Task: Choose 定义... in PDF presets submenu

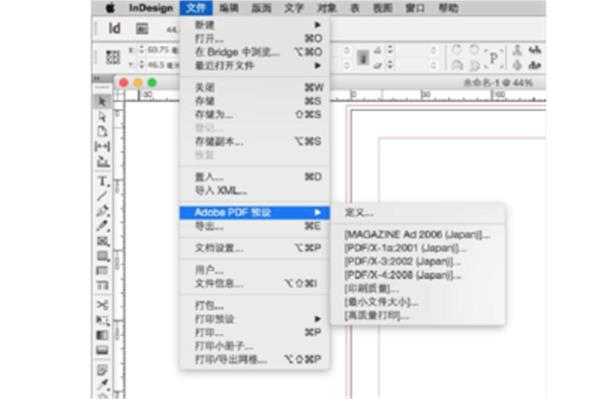Action: 417,212
